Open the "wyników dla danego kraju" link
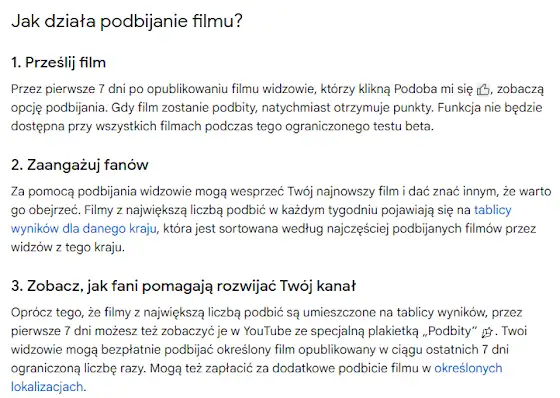560x398 pixels. 84,229
